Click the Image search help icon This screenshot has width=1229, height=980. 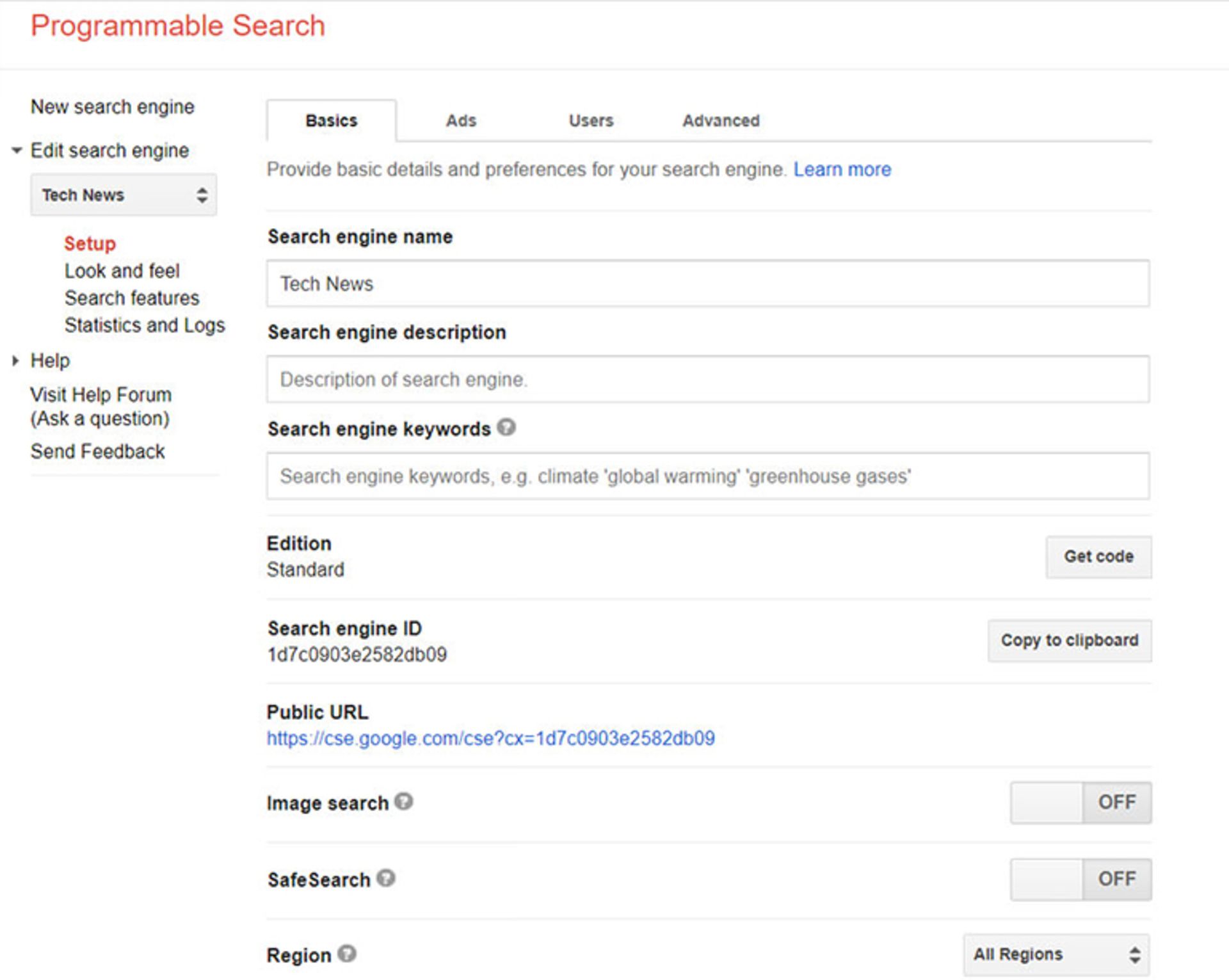click(x=403, y=801)
